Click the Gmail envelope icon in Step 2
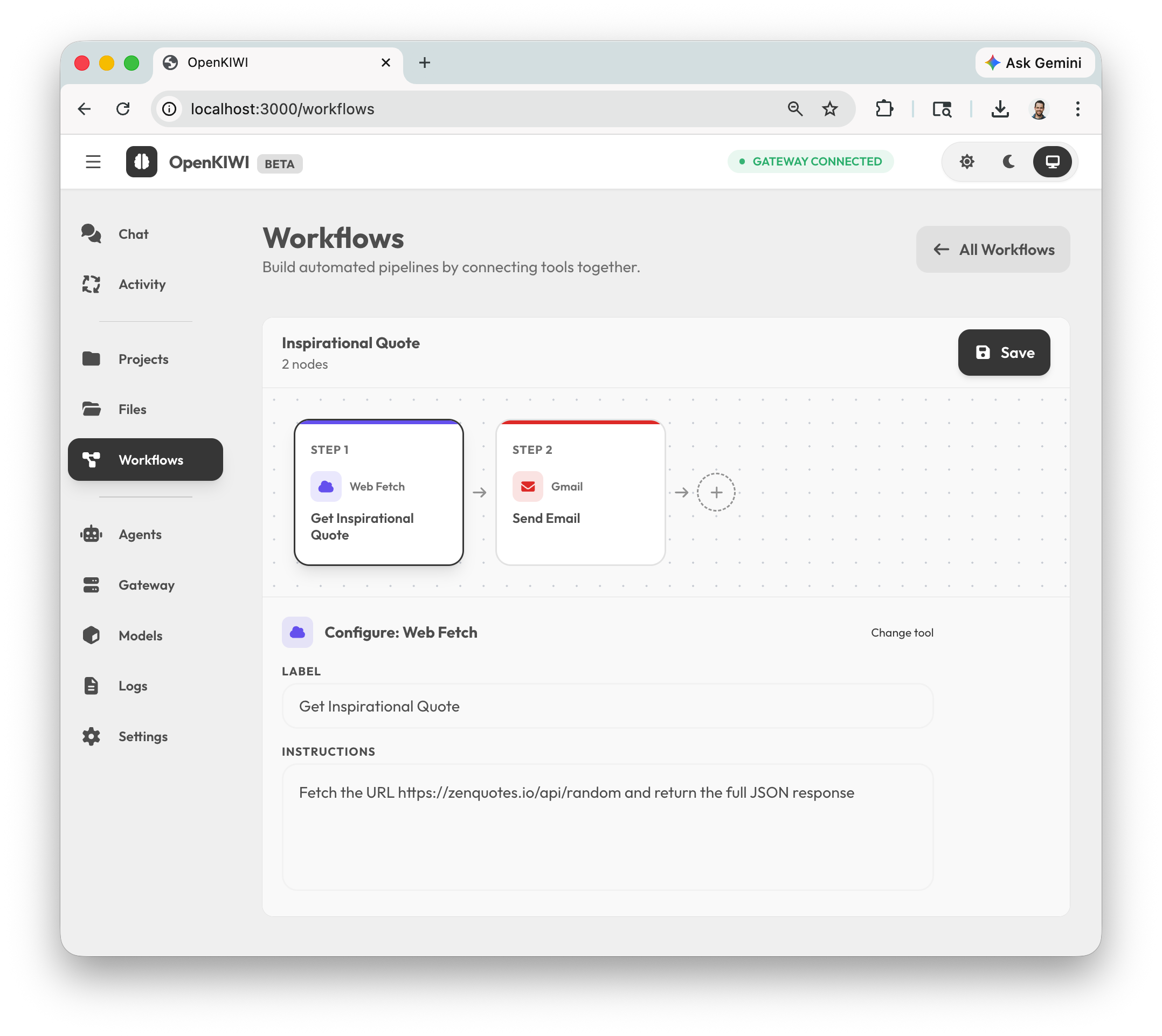1162x1036 pixels. 528,487
